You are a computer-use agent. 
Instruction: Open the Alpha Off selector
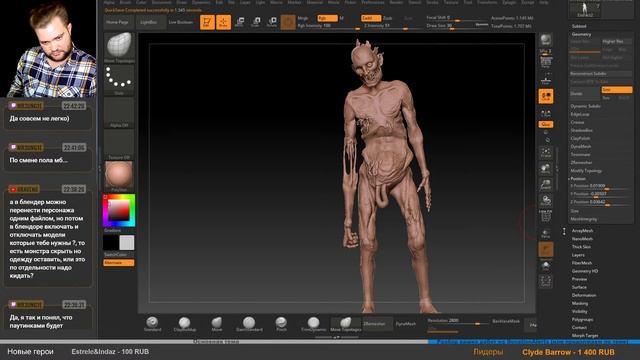119,112
